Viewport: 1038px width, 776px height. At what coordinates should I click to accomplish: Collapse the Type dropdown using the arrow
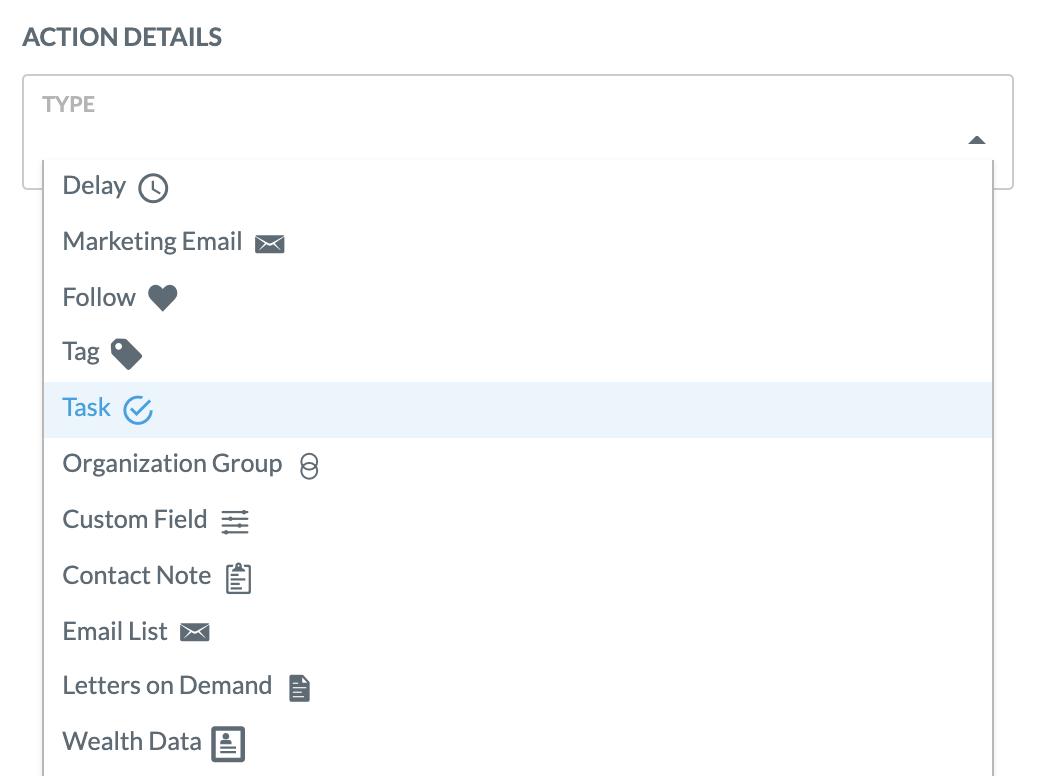976,140
